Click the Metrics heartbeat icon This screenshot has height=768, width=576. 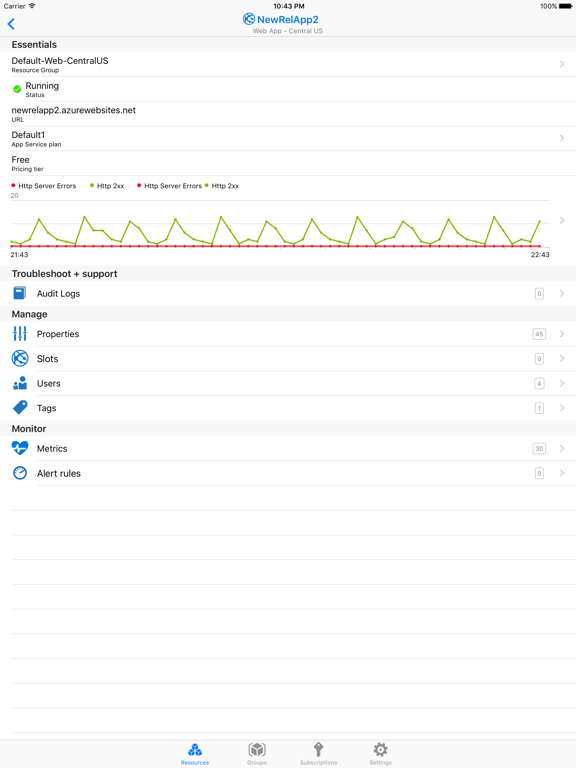[20, 448]
